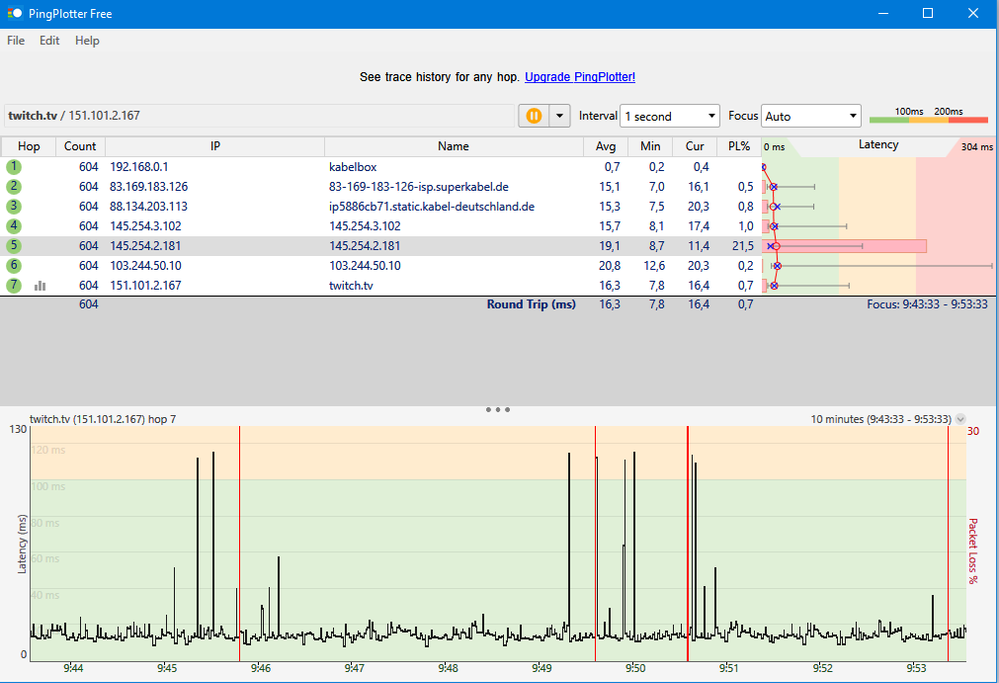Sort by the Hop column header

click(29, 147)
